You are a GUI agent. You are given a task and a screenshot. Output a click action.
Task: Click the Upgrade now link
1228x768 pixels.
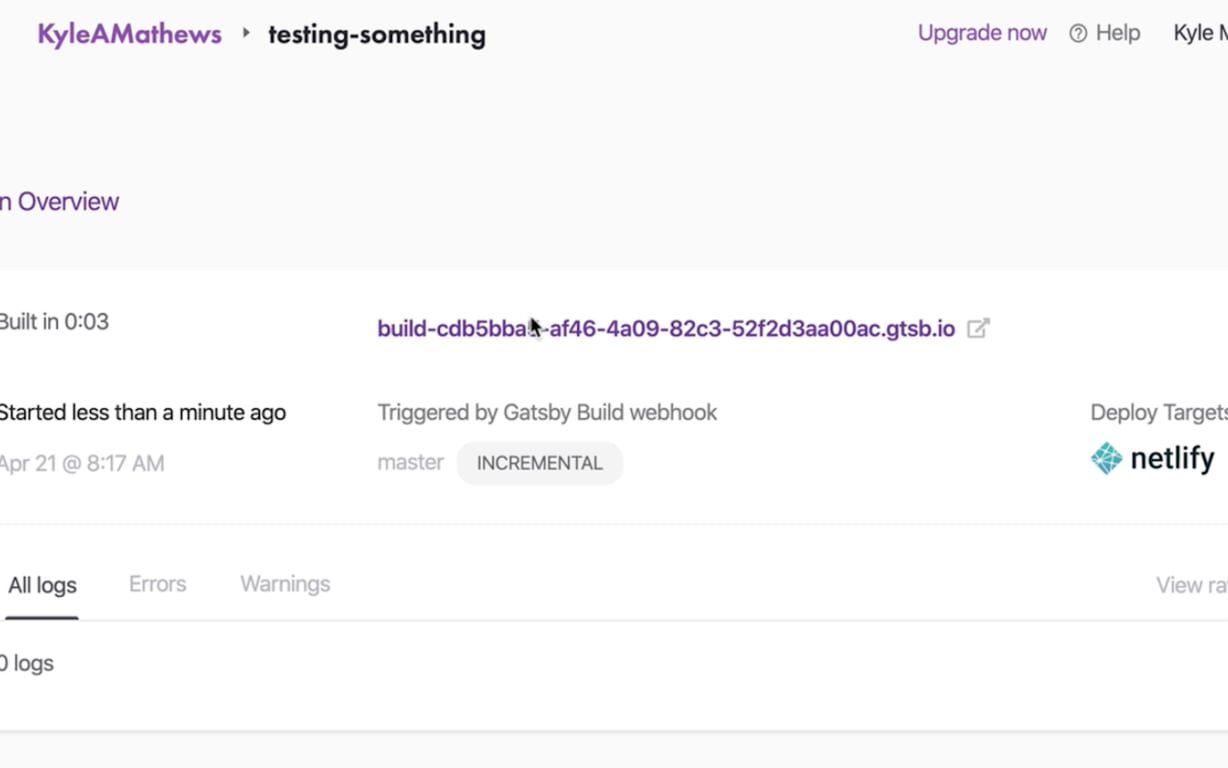[x=982, y=33]
